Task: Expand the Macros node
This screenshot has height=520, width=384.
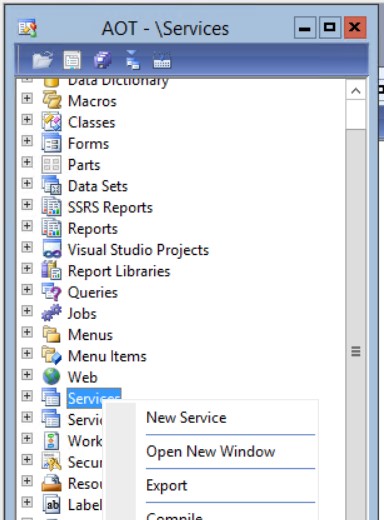Action: click(x=27, y=98)
